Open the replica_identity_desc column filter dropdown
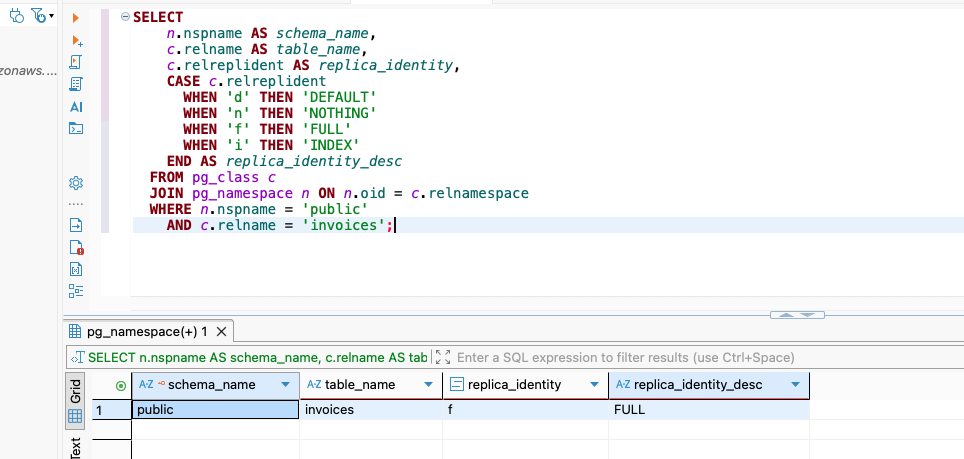The image size is (964, 459). (796, 385)
